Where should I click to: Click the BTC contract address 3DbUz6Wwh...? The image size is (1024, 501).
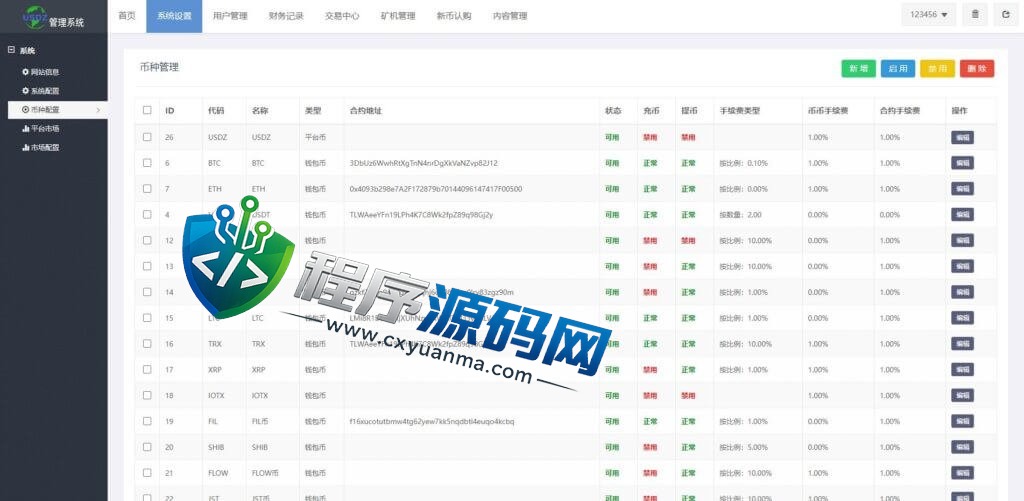[424, 163]
